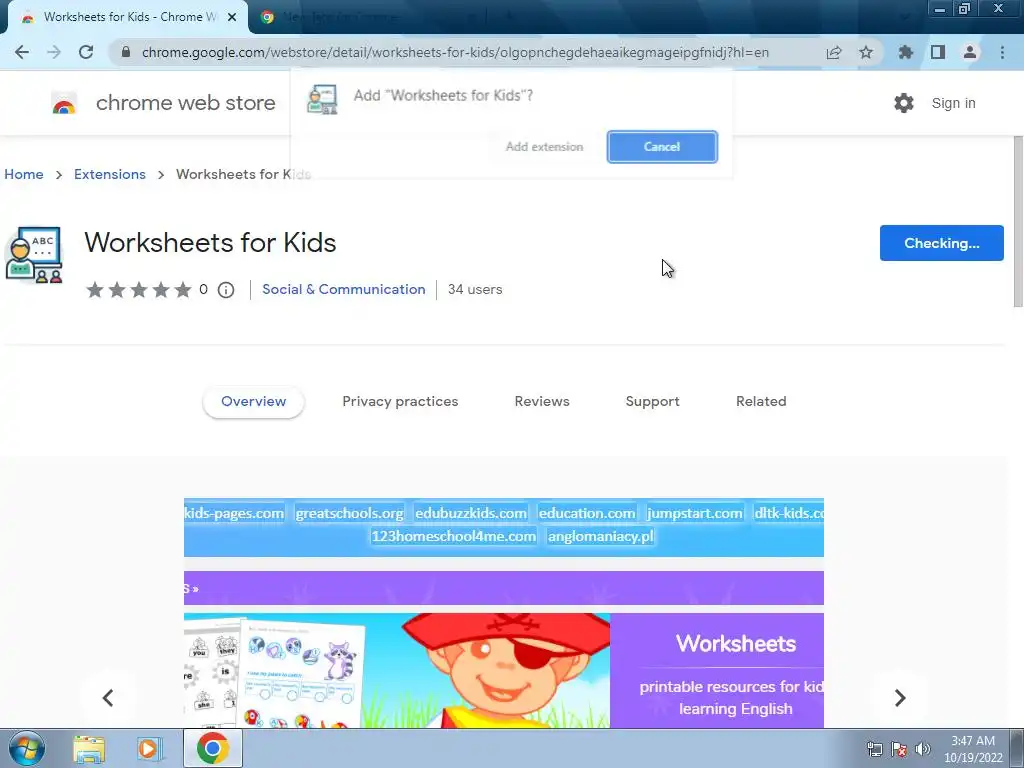Click the rating info circle icon
This screenshot has height=768, width=1024.
point(226,290)
